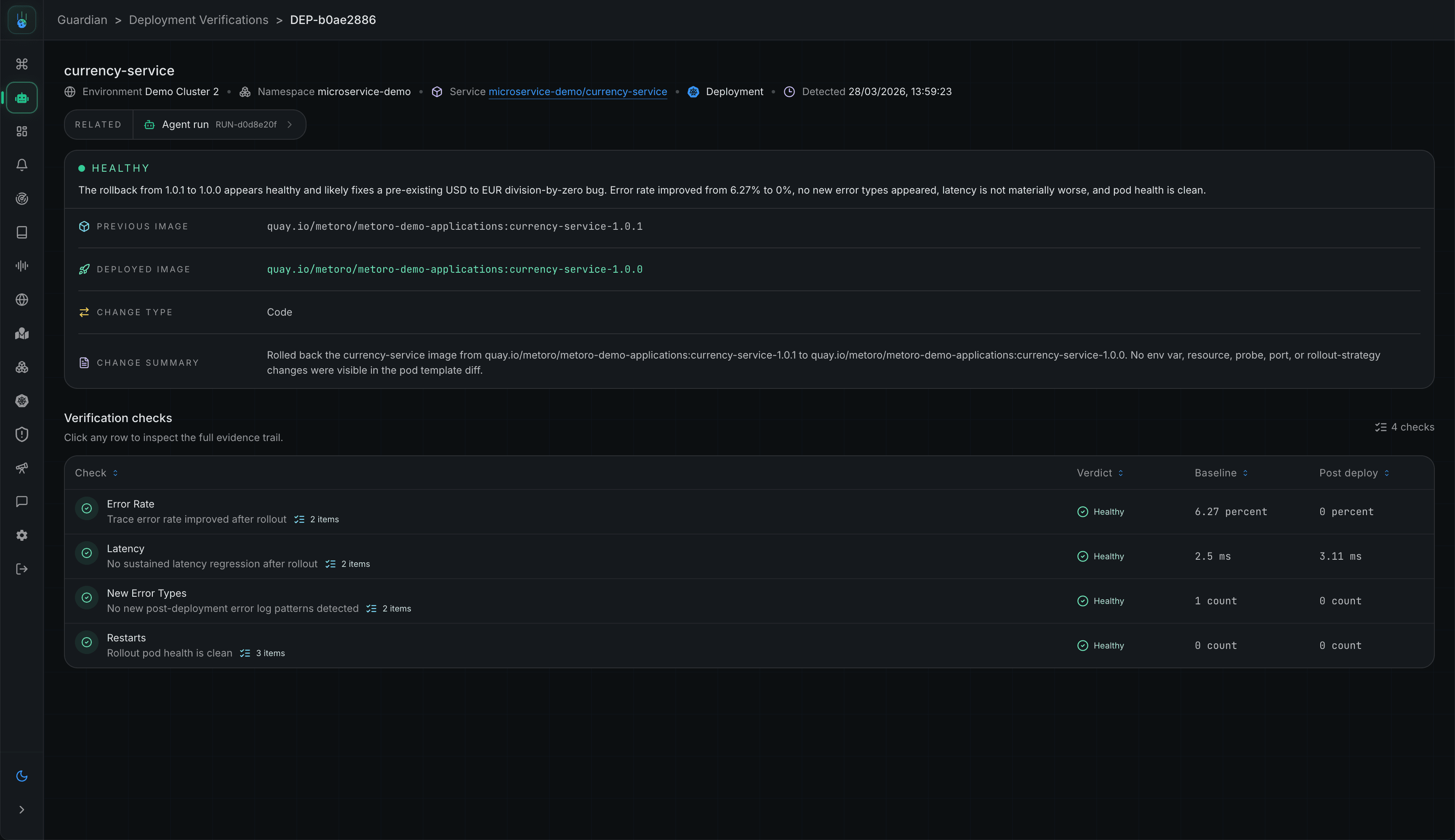Screen dimensions: 1455x840
Task: Go to Guardian via breadcrumb
Action: pos(82,20)
